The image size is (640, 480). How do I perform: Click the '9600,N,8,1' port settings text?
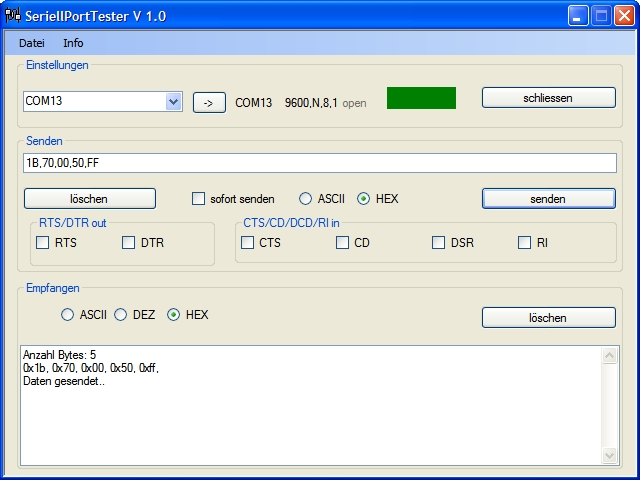pyautogui.click(x=311, y=103)
